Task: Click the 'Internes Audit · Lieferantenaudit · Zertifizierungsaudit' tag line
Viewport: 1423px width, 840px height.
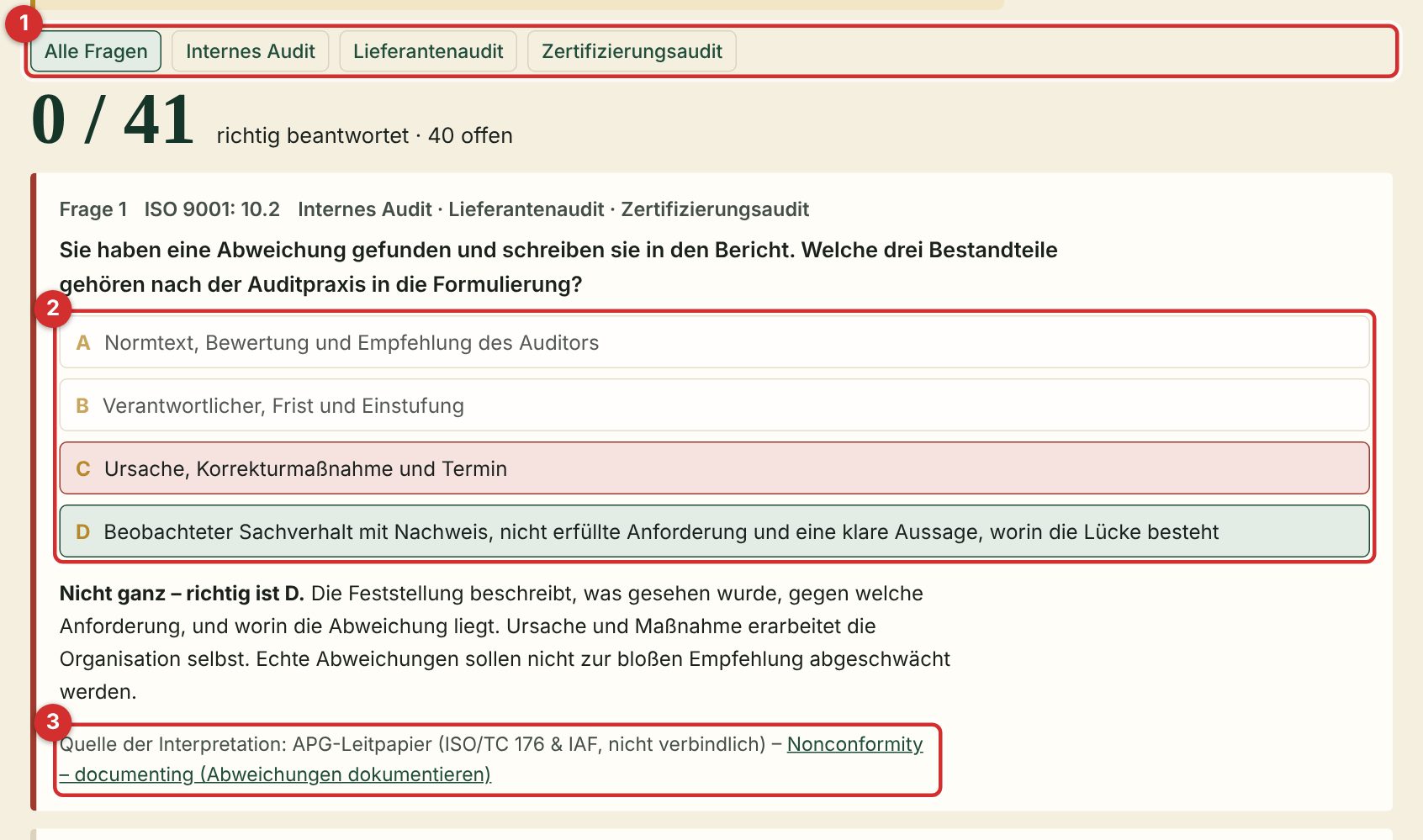Action: click(553, 209)
